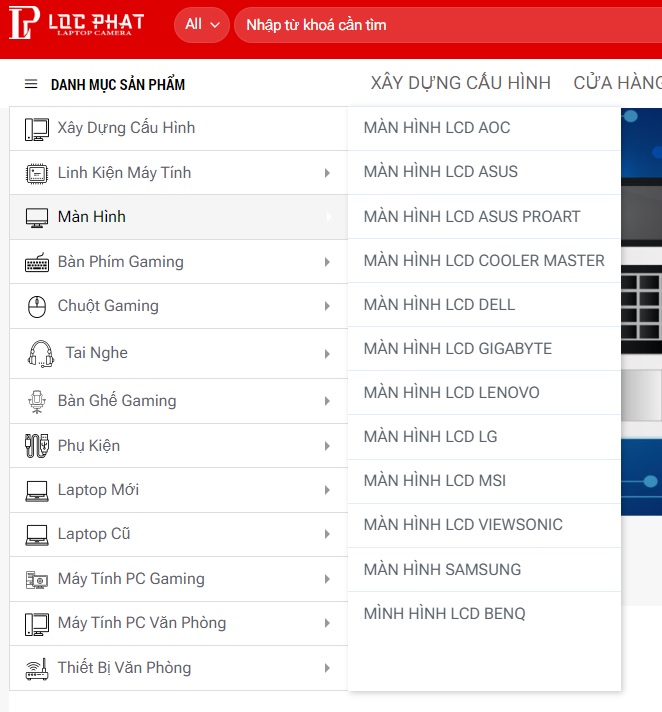
Task: Expand Laptop Cũ submenu arrow
Action: (x=327, y=534)
